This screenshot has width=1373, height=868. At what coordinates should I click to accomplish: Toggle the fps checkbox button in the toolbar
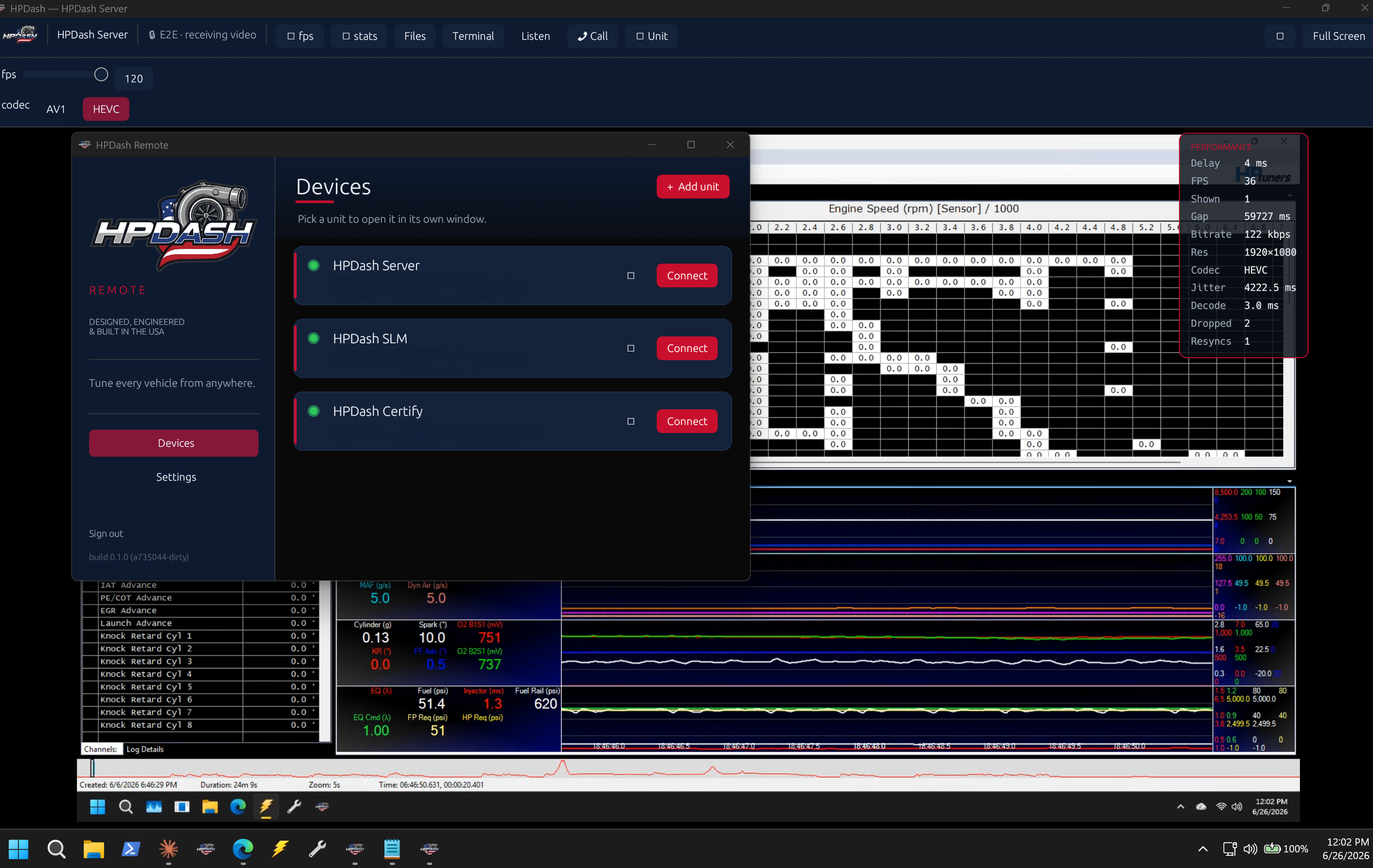point(300,36)
